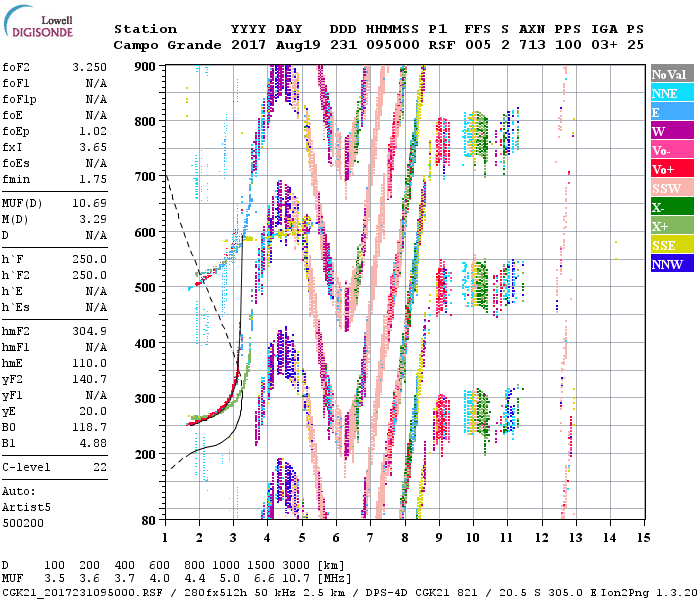Image resolution: width=700 pixels, height=600 pixels.
Task: Click the W purple legend box
Action: pyautogui.click(x=671, y=131)
